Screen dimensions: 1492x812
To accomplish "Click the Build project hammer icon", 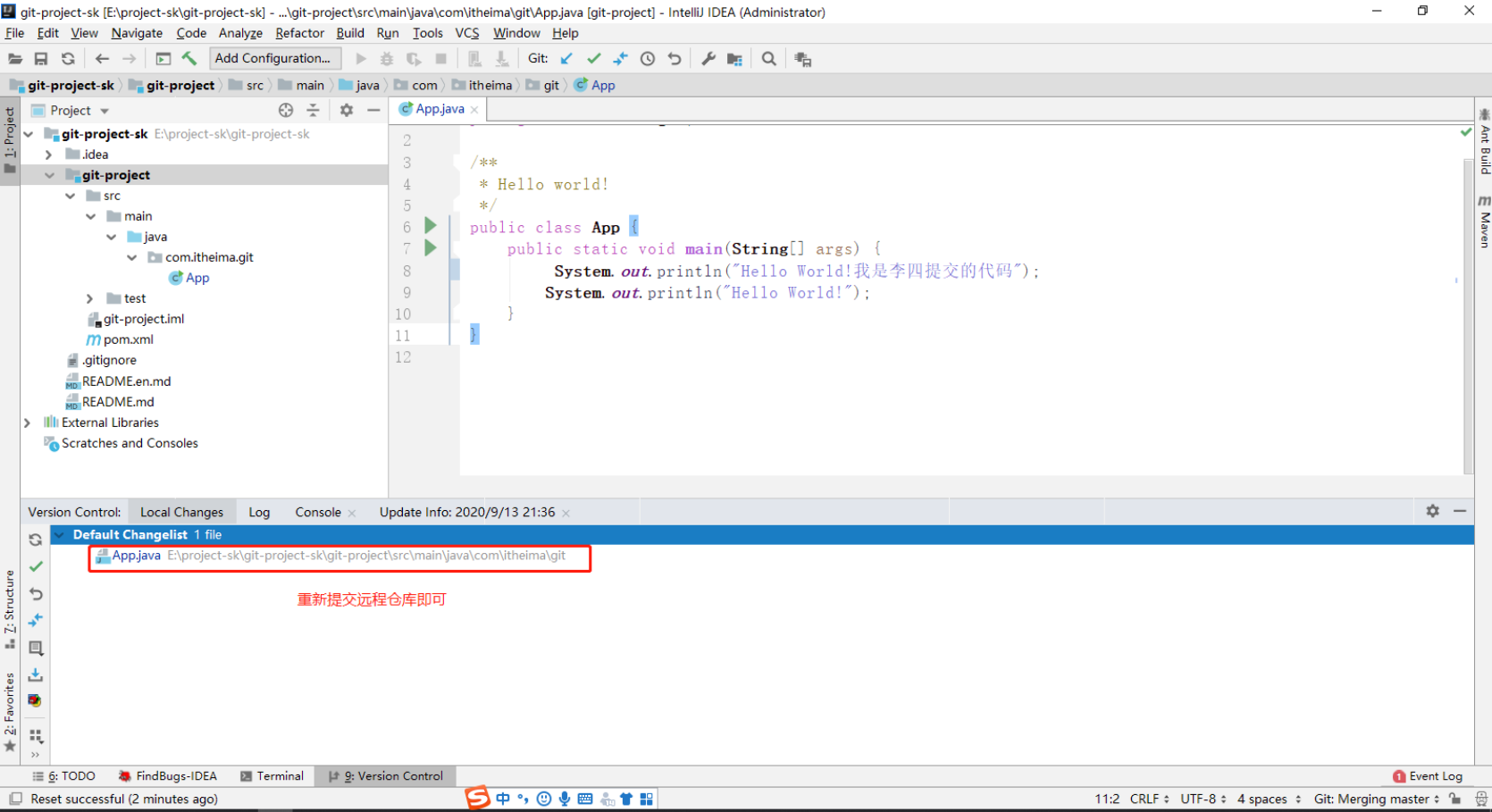I will point(189,59).
